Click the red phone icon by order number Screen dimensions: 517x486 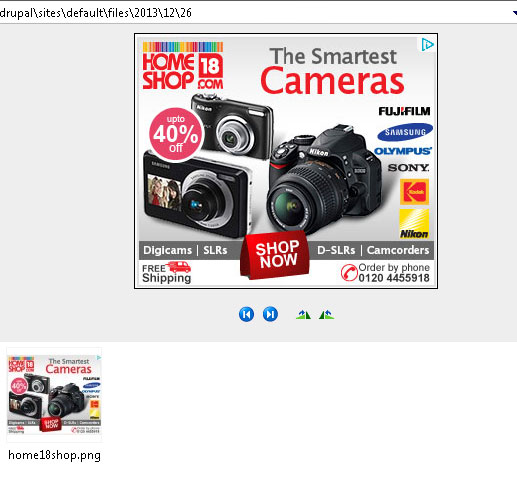tap(349, 273)
